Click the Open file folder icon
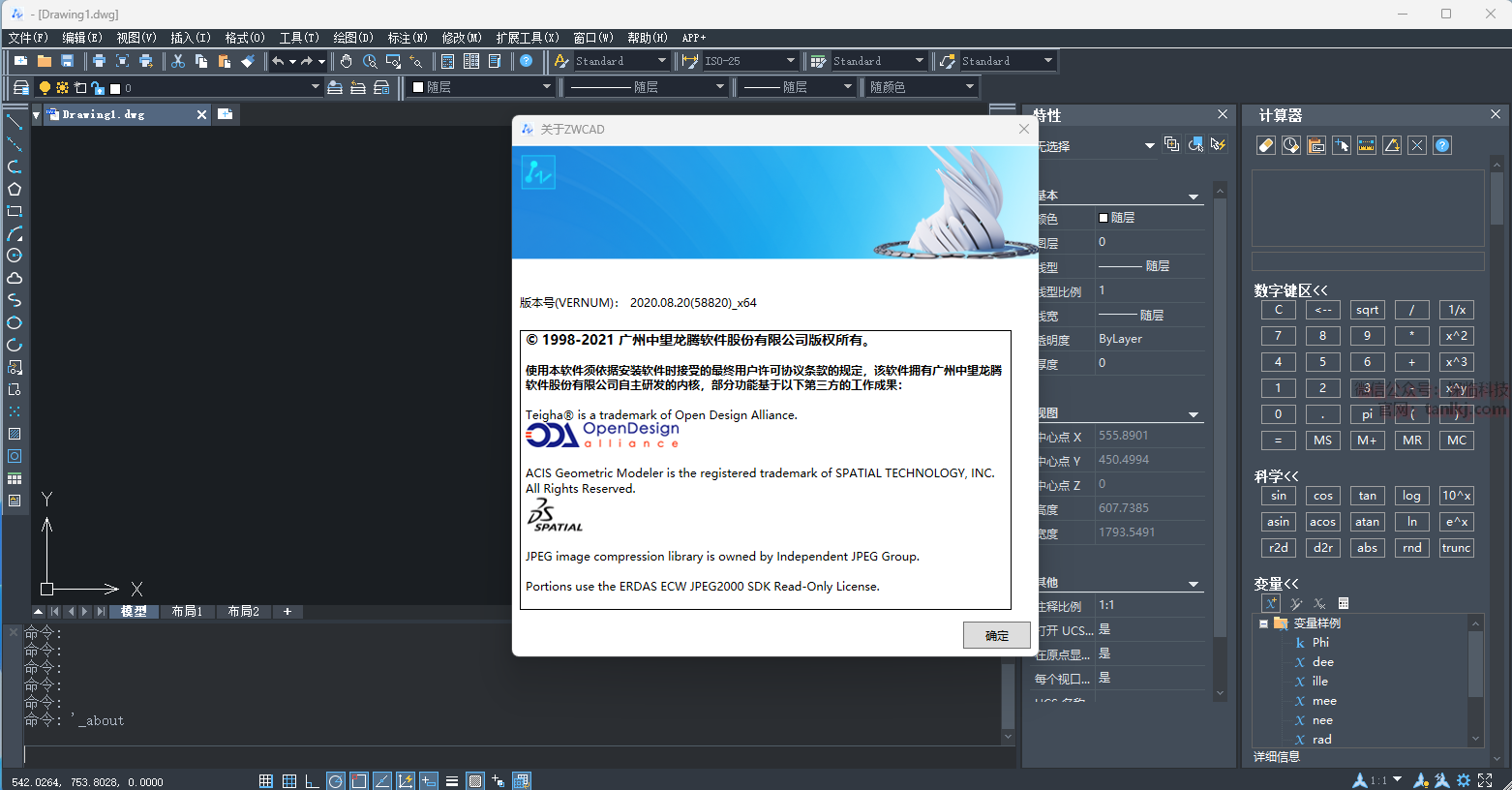This screenshot has height=790, width=1512. pyautogui.click(x=45, y=61)
